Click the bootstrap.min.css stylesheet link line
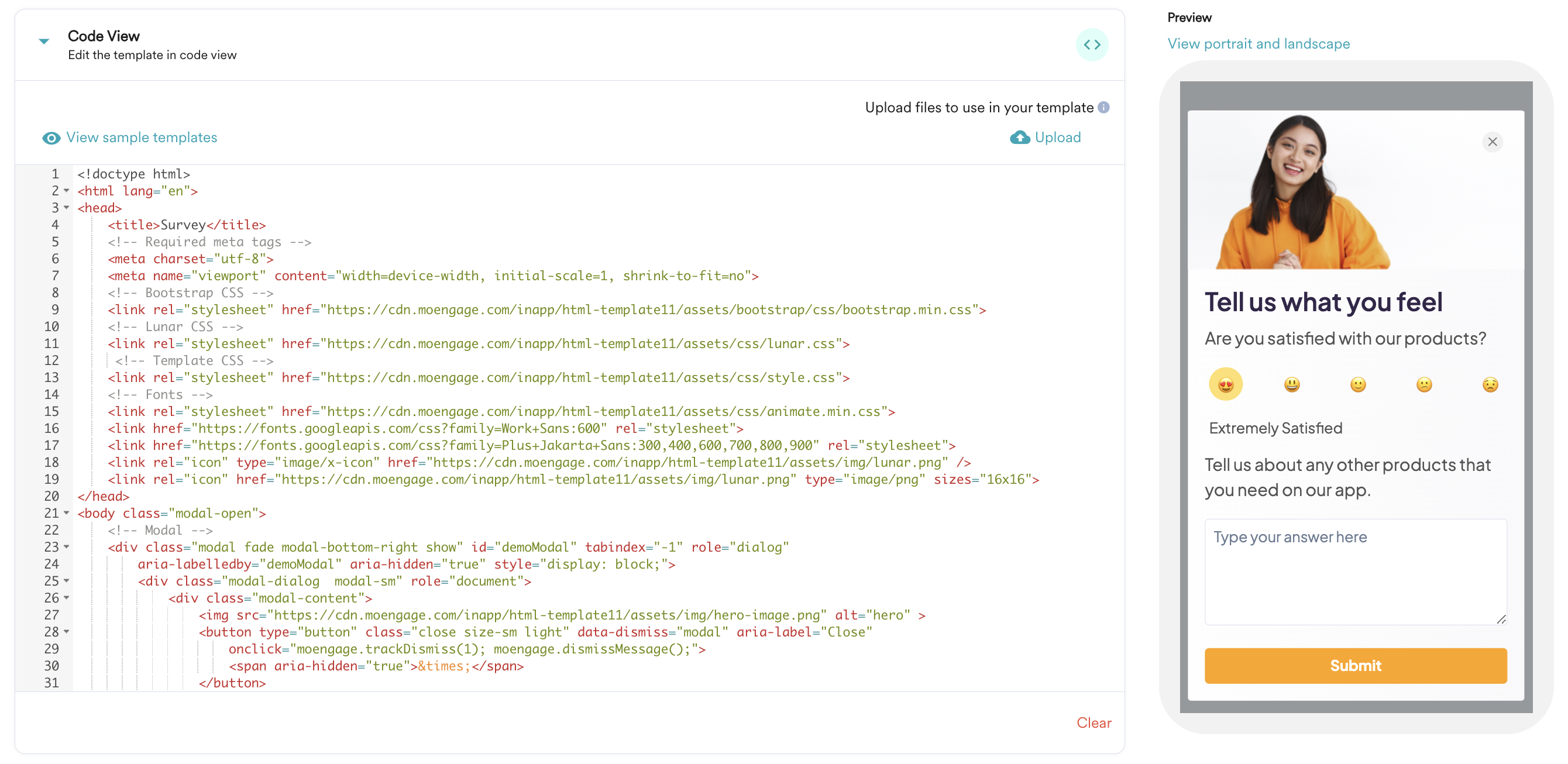 (x=546, y=310)
